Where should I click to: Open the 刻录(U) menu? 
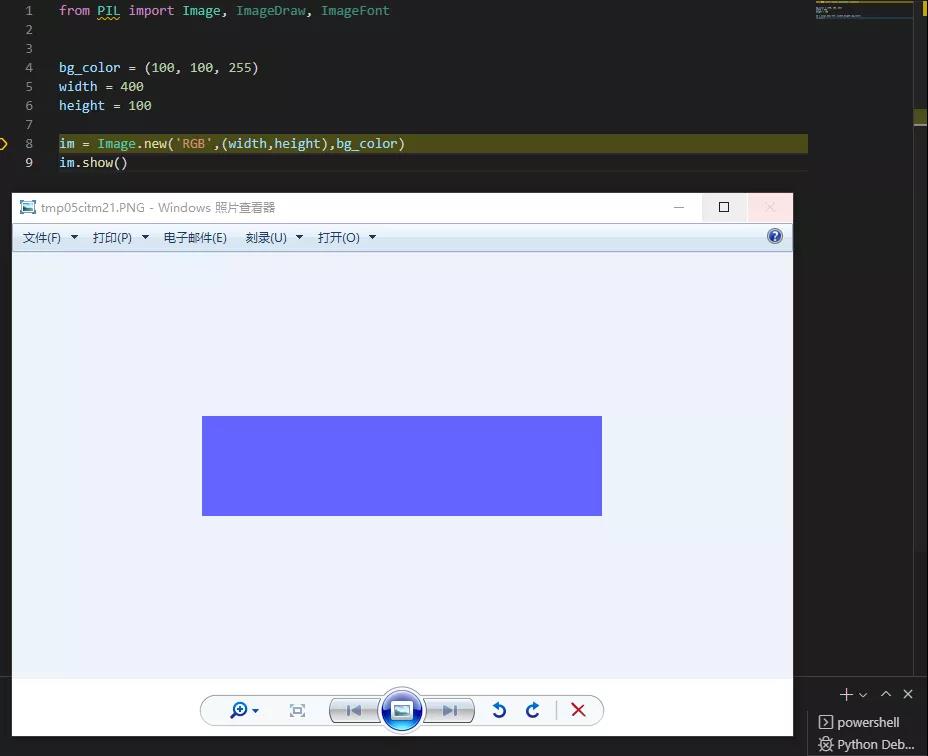pyautogui.click(x=266, y=237)
